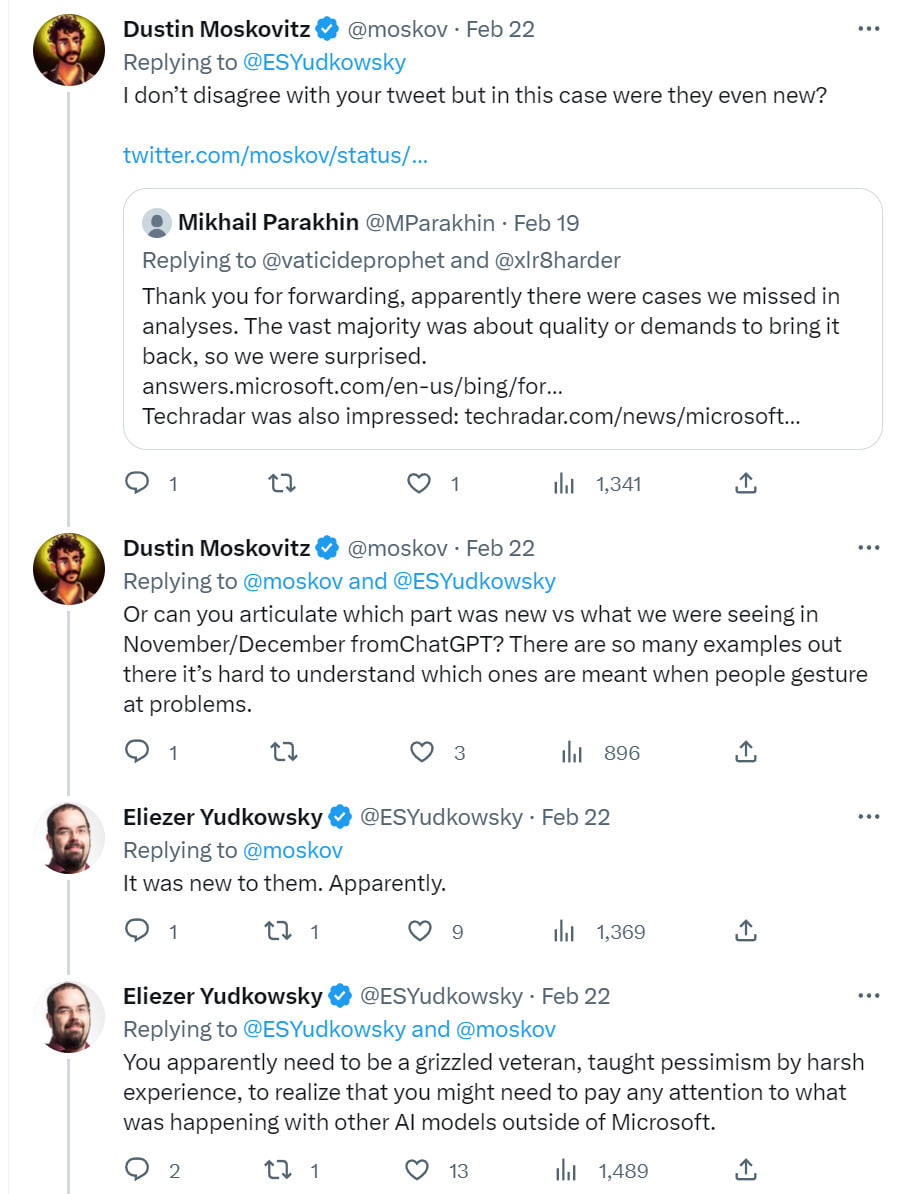
Task: Like Eliezer's 'It was new to them' tweet
Action: click(x=419, y=932)
